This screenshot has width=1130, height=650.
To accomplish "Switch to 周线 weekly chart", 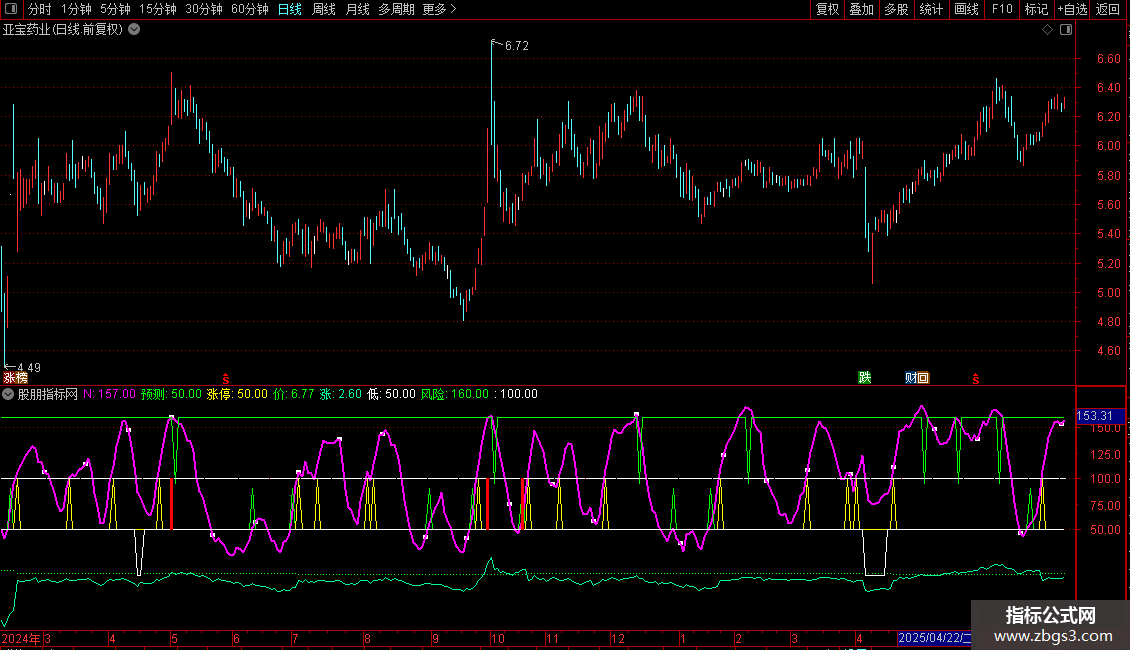I will (324, 9).
